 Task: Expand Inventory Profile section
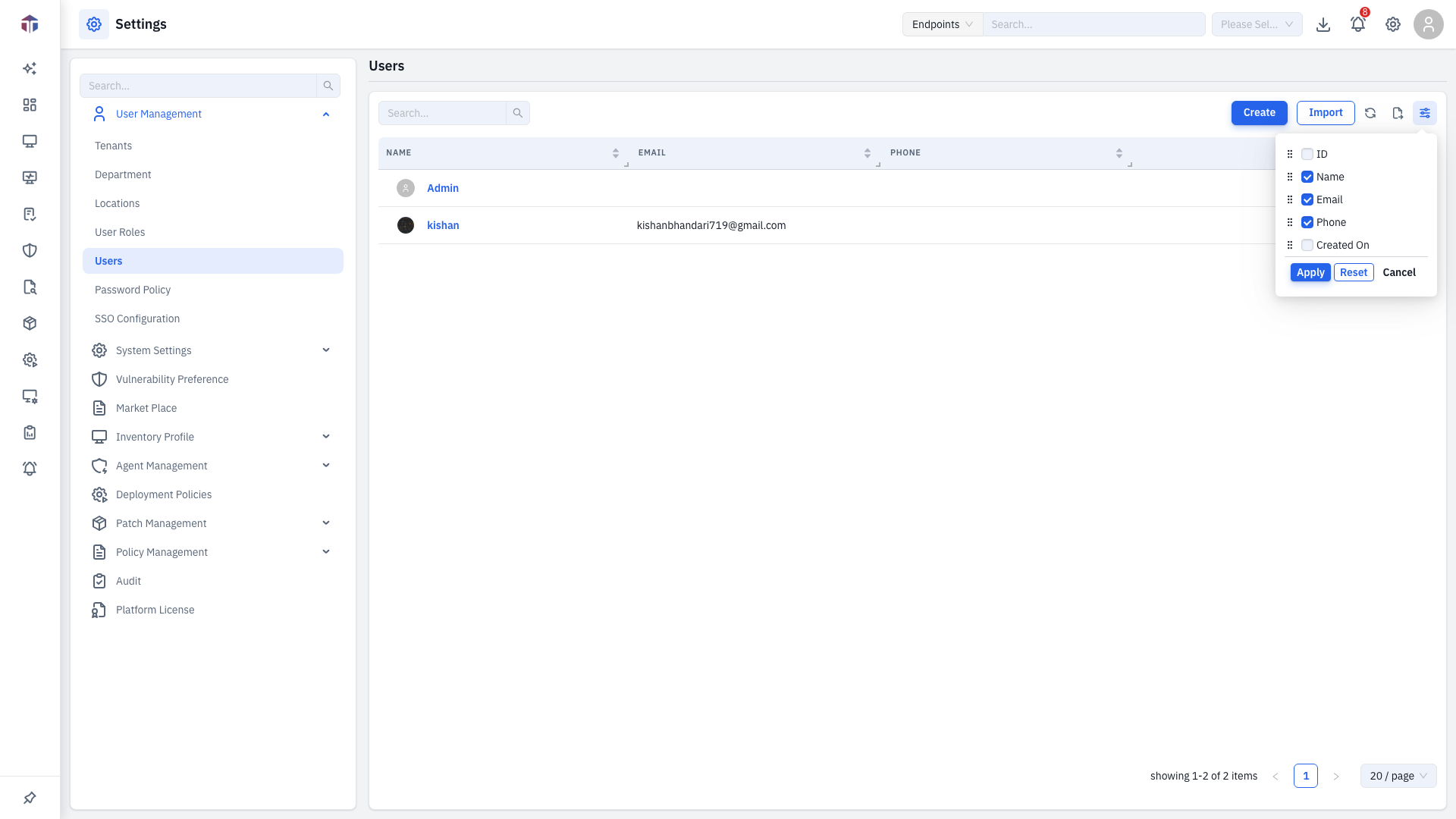326,437
